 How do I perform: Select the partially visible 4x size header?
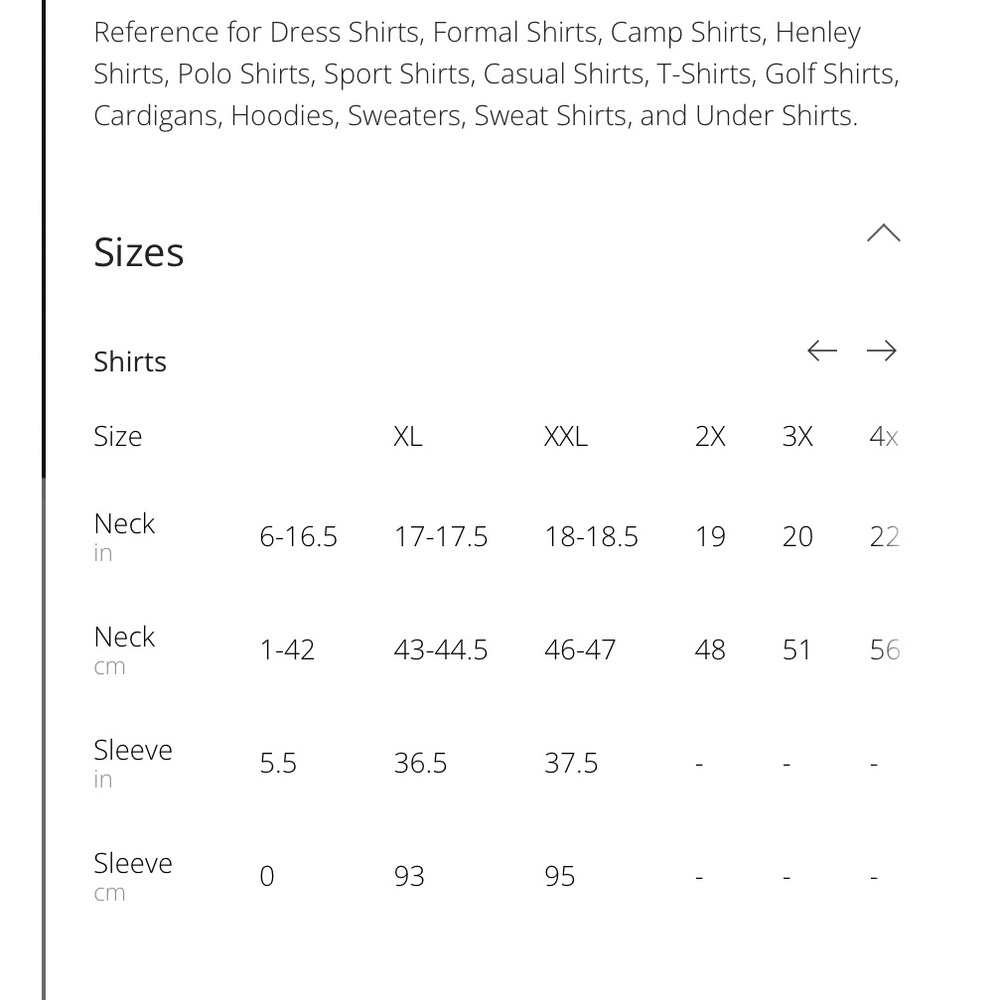click(x=884, y=437)
